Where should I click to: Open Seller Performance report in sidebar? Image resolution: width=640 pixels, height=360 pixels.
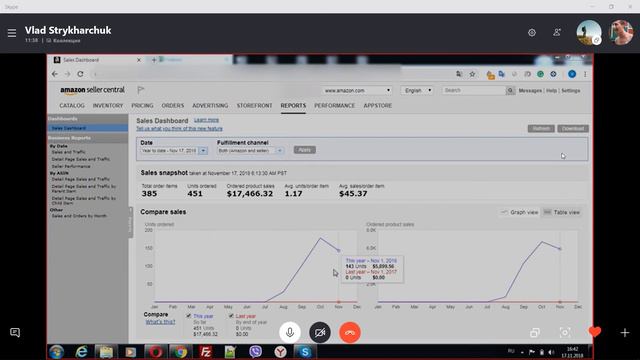(x=71, y=167)
